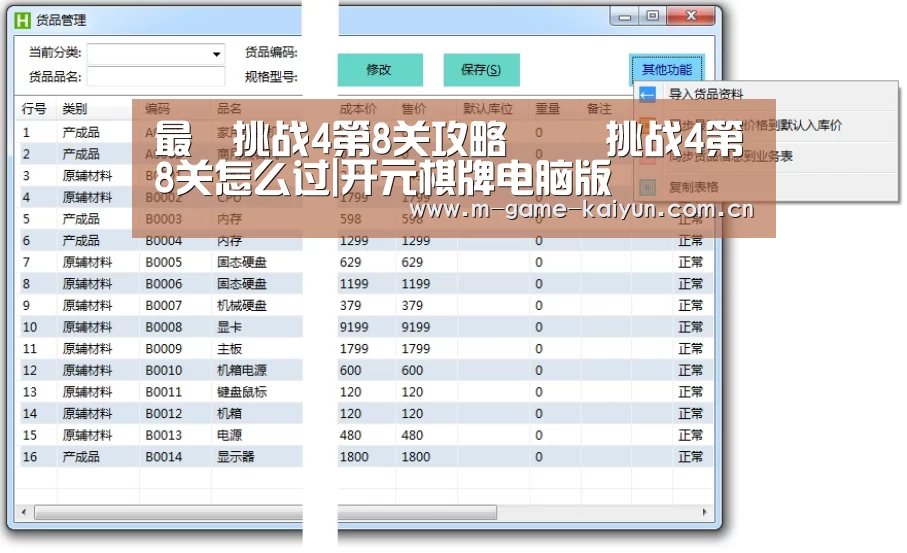Screen dimensions: 907x553
Task: Maximize the 货品管理 window
Action: click(652, 16)
